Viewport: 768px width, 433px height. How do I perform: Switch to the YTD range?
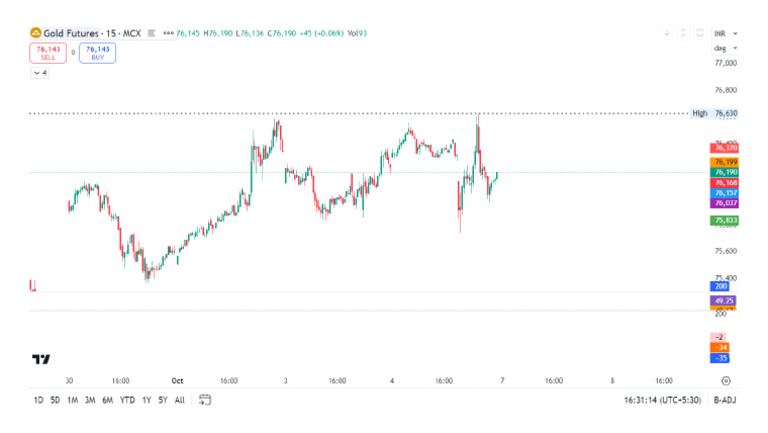tap(127, 400)
